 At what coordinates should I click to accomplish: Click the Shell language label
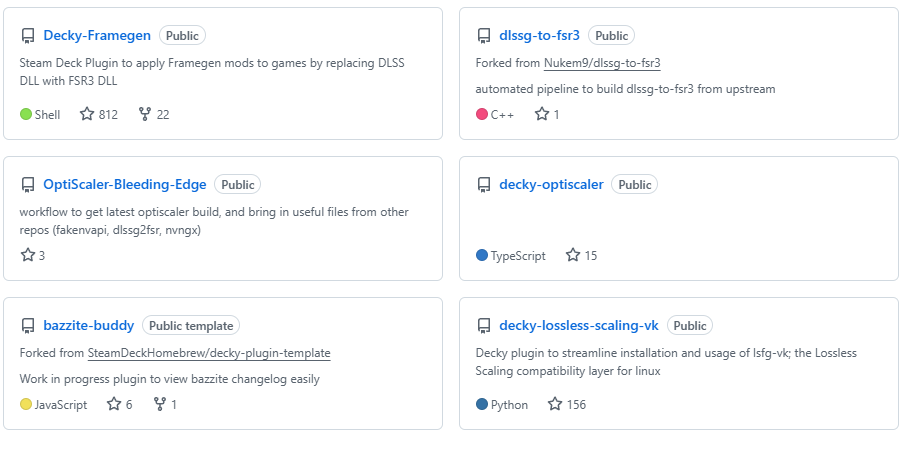(48, 115)
